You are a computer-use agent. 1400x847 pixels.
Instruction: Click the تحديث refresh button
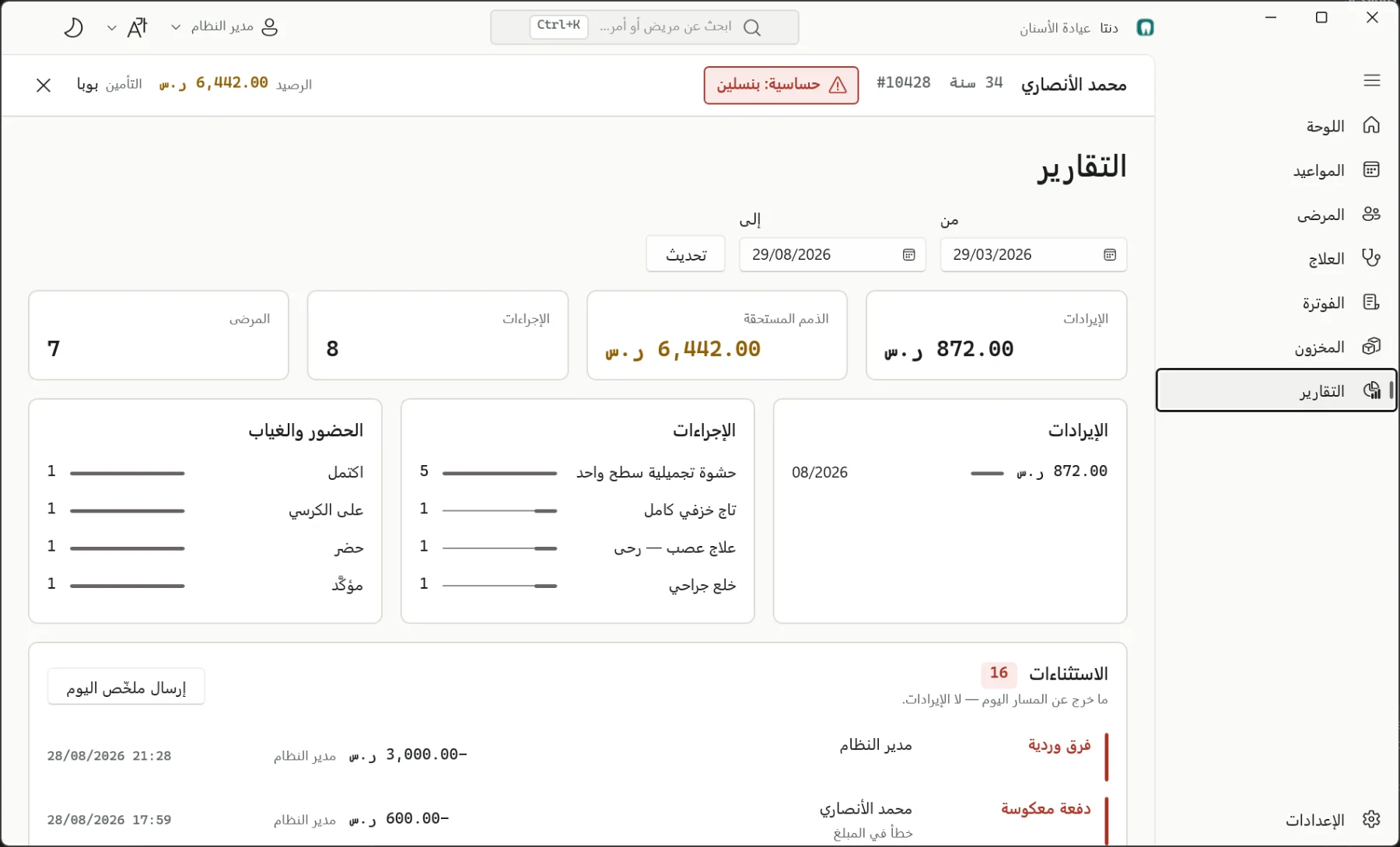pyautogui.click(x=686, y=254)
